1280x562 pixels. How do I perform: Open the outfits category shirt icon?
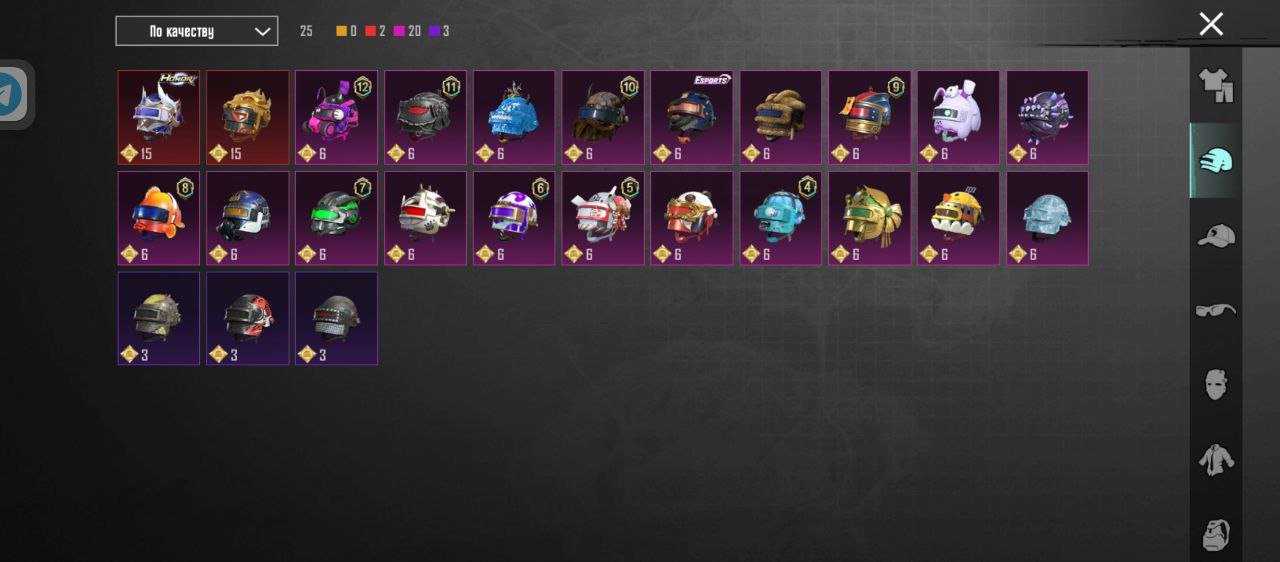point(1215,85)
